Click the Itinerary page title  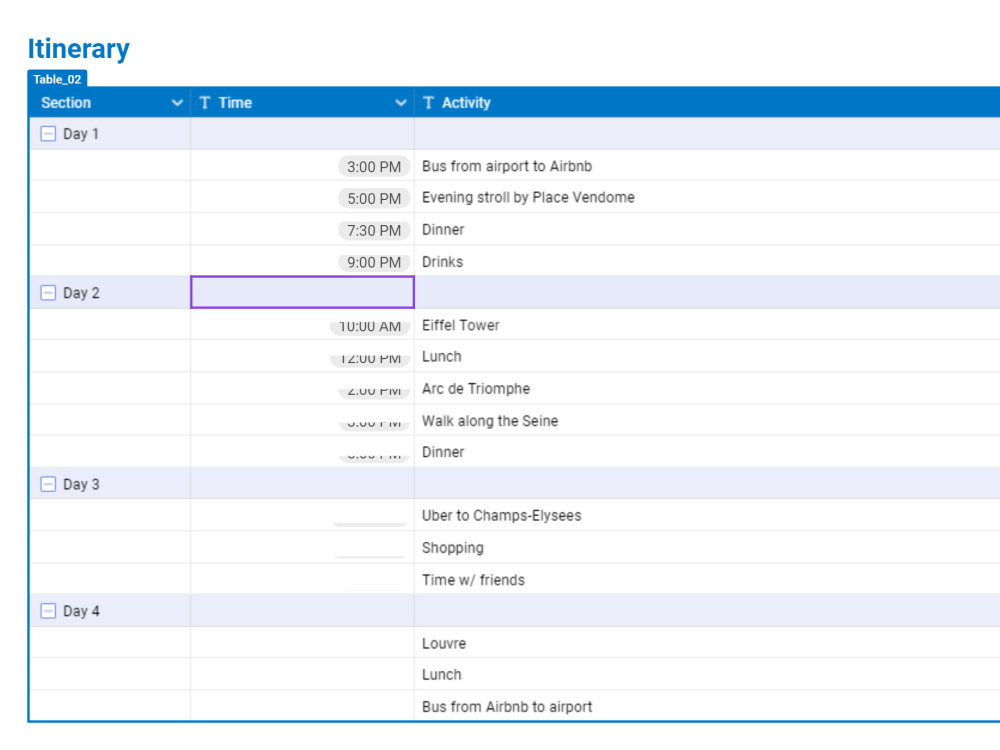coord(78,48)
